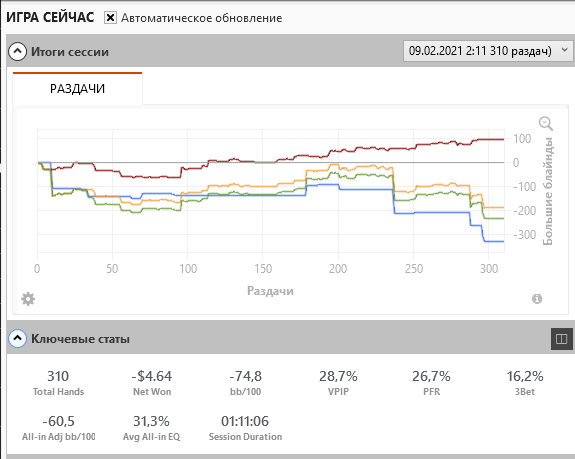Click the VPIP percentage stat

pos(338,383)
